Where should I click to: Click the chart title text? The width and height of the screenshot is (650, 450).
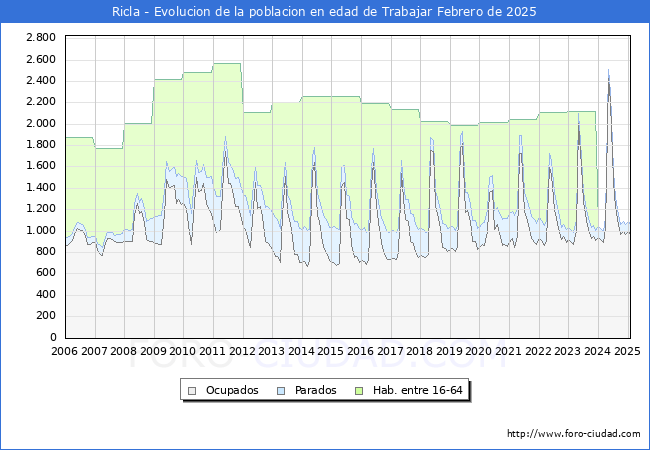coord(324,12)
